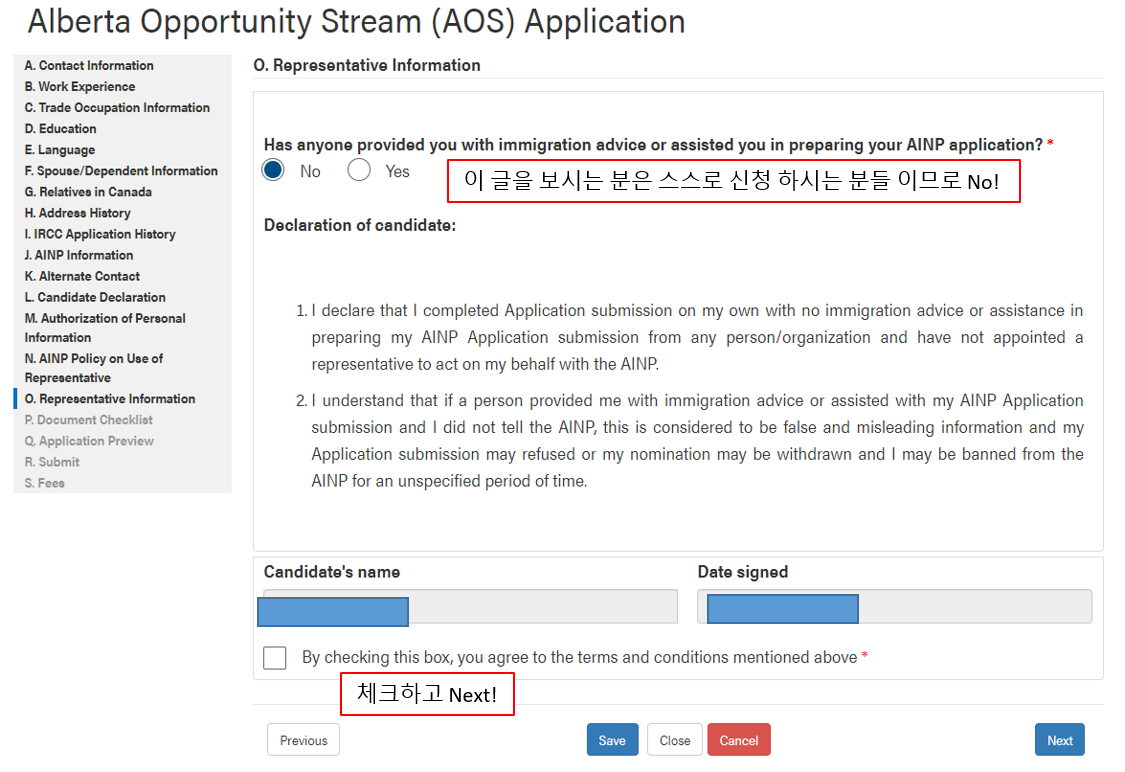Go to G. Relatives in Canada
Image resolution: width=1125 pixels, height=772 pixels.
click(88, 192)
